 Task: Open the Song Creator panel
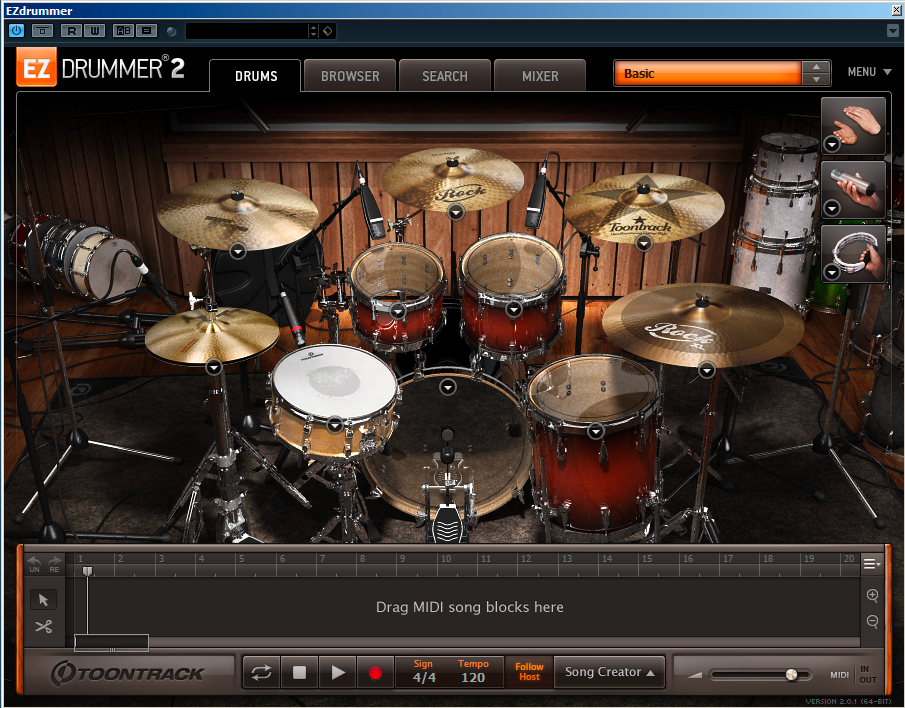609,672
